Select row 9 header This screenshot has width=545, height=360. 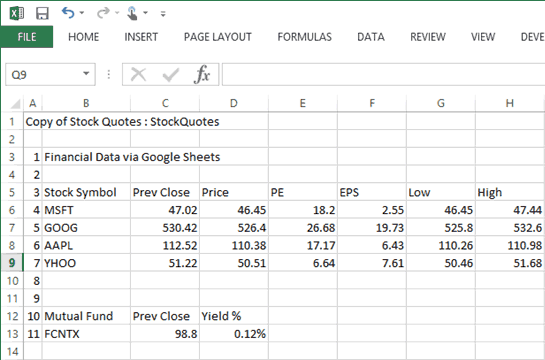coord(12,263)
